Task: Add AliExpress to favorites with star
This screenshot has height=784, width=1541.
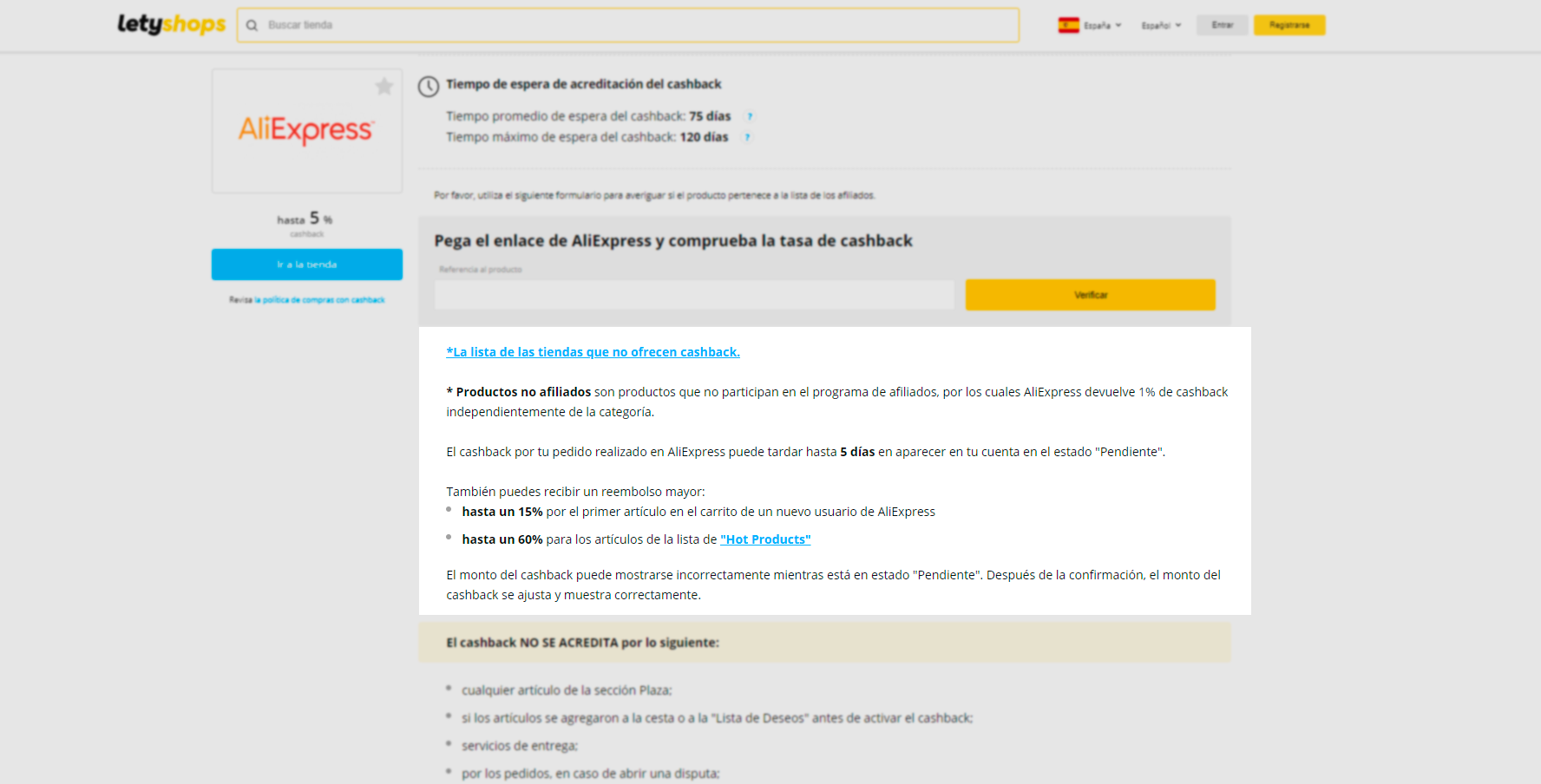Action: click(x=384, y=86)
